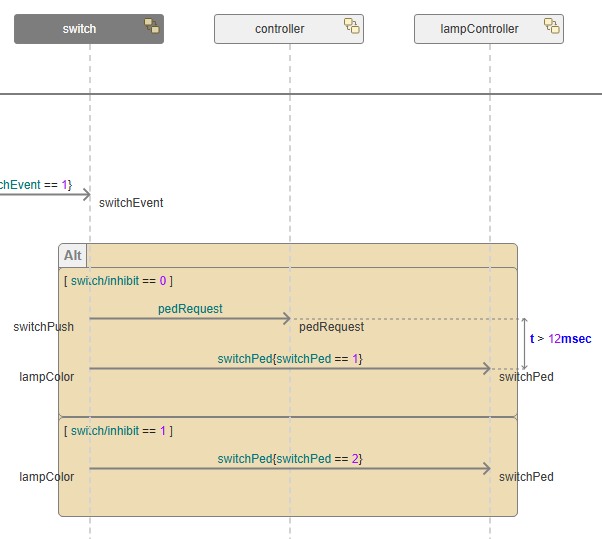Click the incoming switchEvent == 1 message label
The image size is (602, 539).
click(x=36, y=185)
